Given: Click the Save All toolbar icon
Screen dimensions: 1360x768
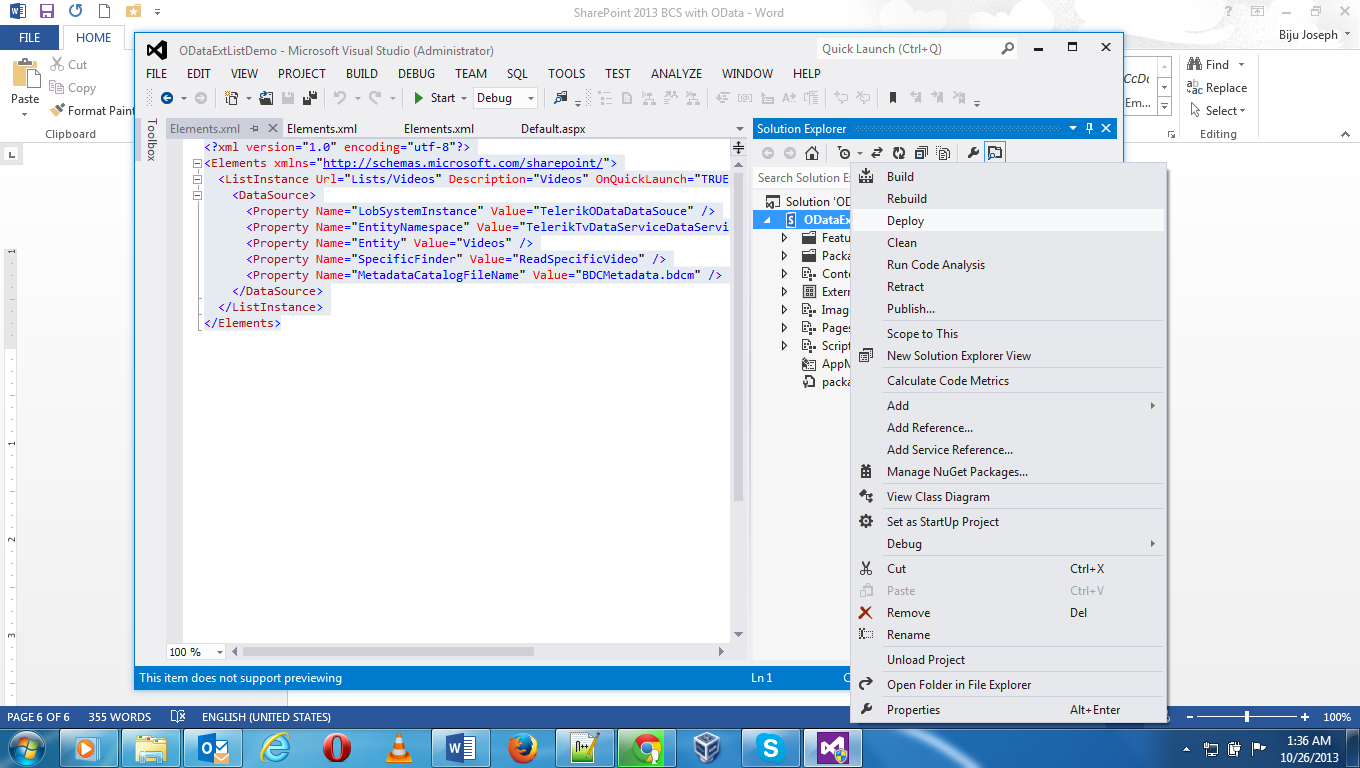Looking at the screenshot, I should pos(310,98).
